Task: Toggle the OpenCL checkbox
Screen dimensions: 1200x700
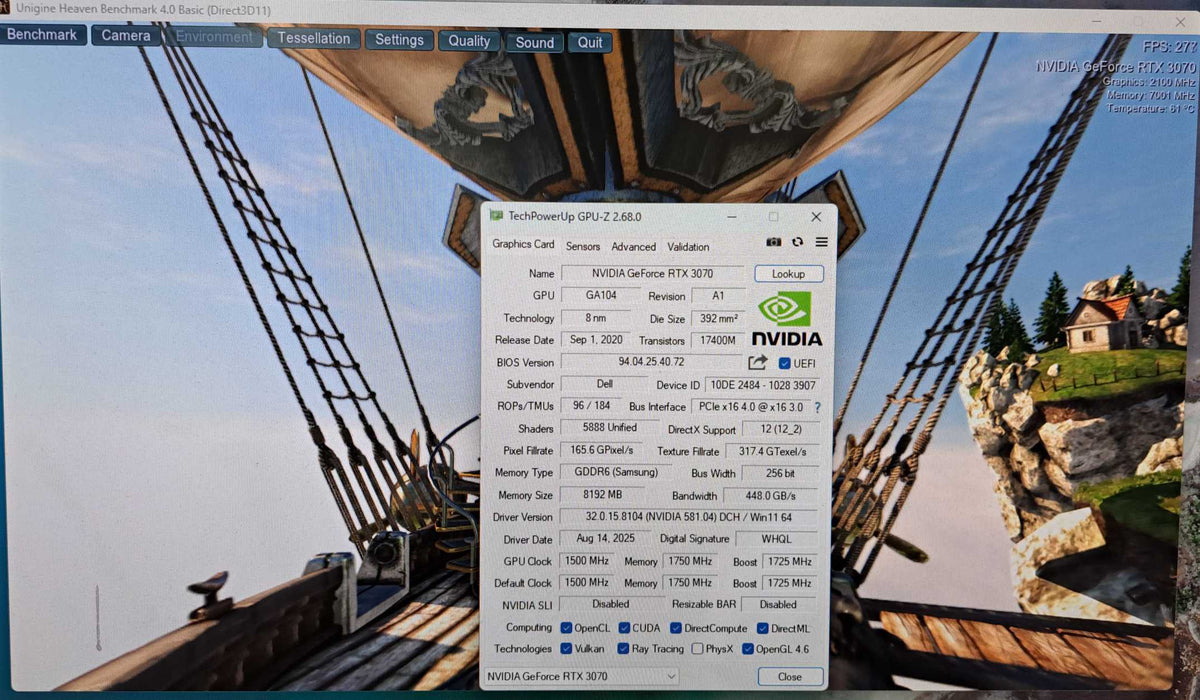Action: (566, 629)
